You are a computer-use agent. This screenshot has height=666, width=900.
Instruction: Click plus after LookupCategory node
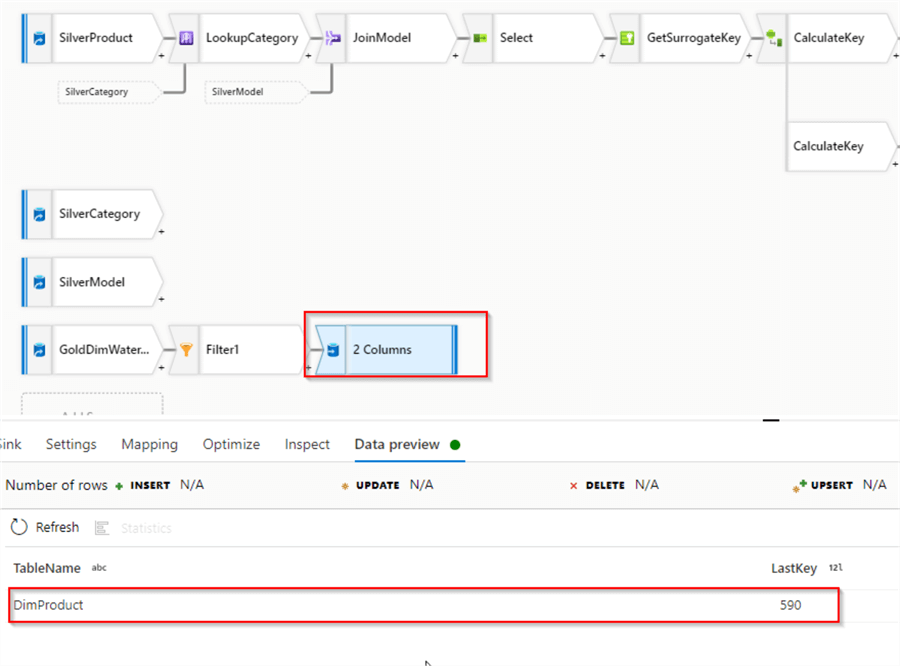coord(308,56)
